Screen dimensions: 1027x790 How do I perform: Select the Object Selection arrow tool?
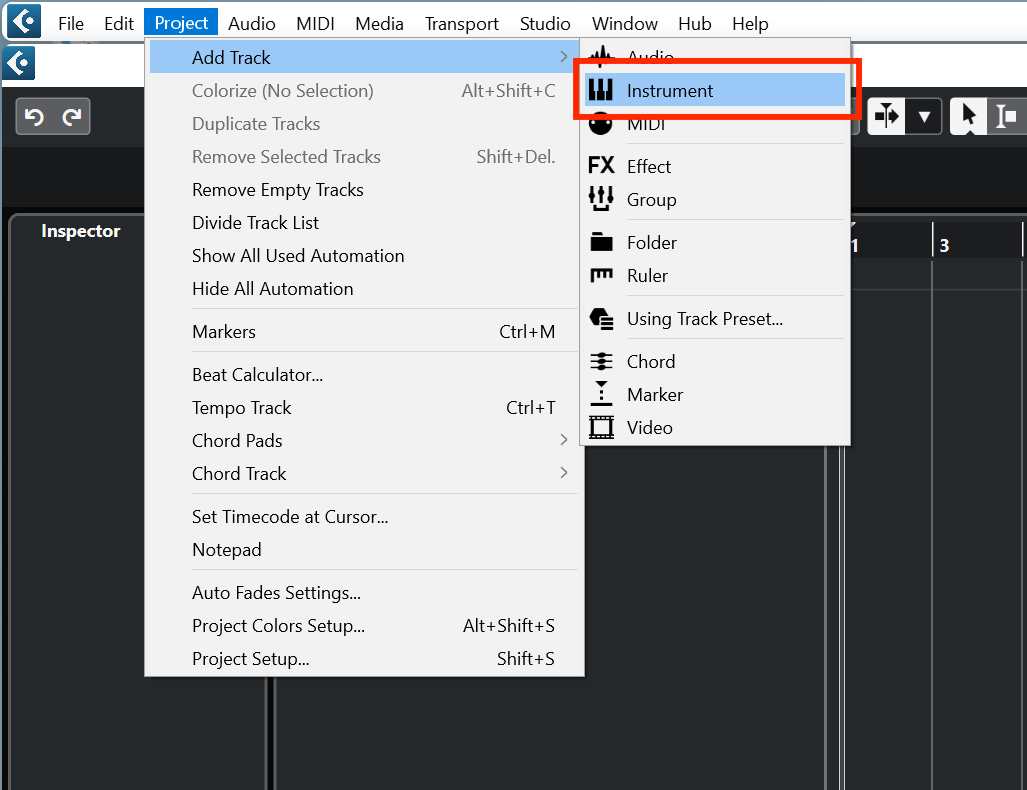pos(968,116)
